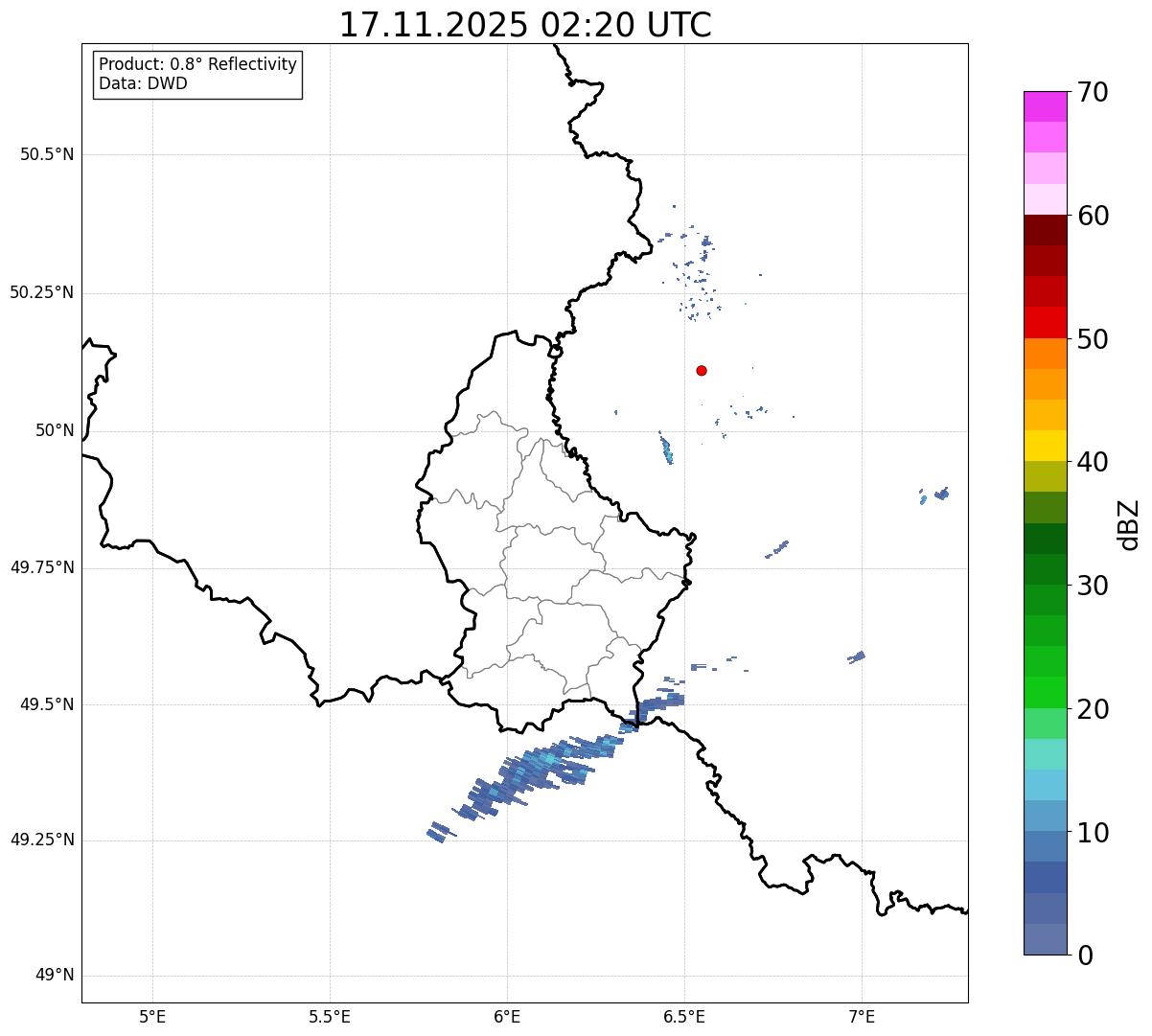
Task: Click the 7°E longitude tick label
Action: coord(862,1016)
